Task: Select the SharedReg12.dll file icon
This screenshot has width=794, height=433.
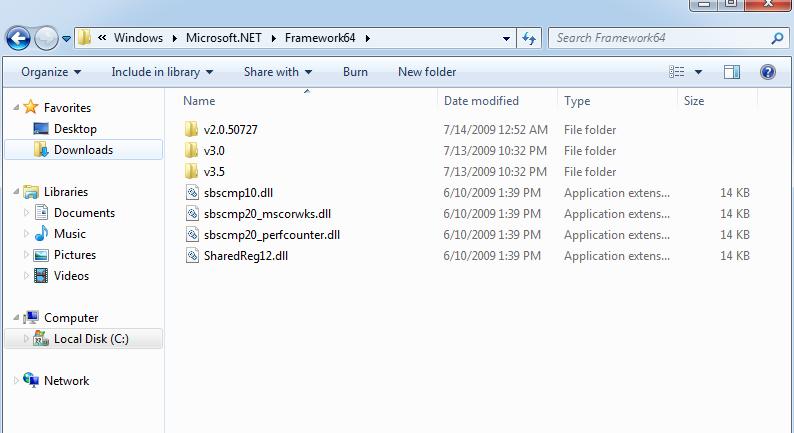Action: pyautogui.click(x=192, y=256)
